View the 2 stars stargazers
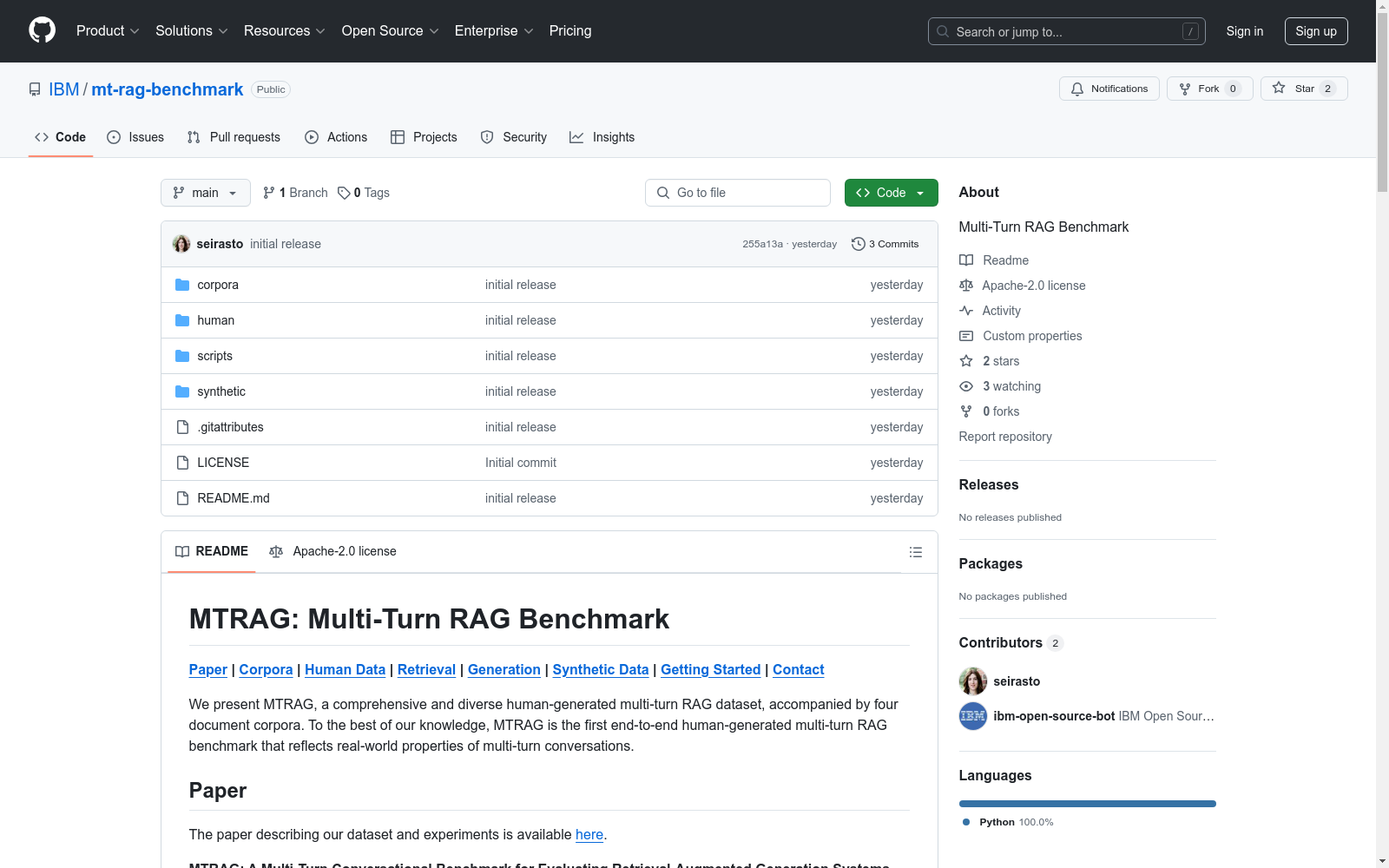Viewport: 1389px width, 868px height. tap(1000, 361)
